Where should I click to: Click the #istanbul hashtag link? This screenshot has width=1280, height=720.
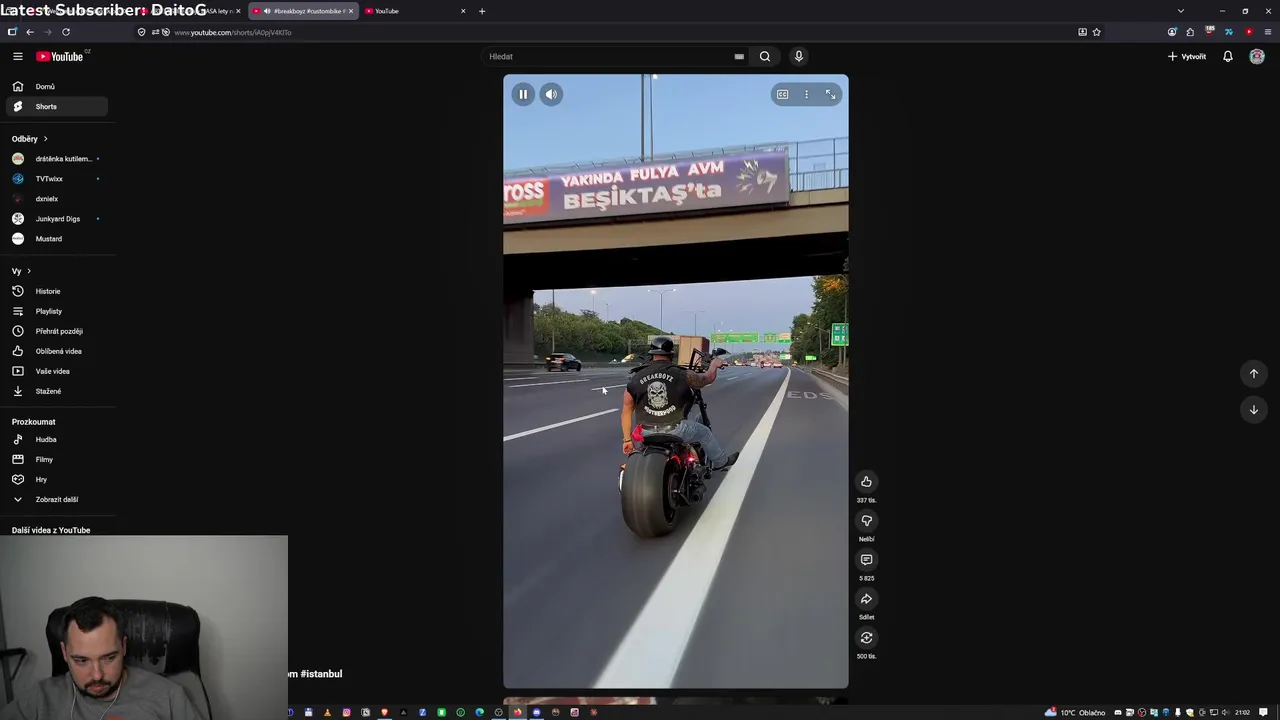point(321,674)
